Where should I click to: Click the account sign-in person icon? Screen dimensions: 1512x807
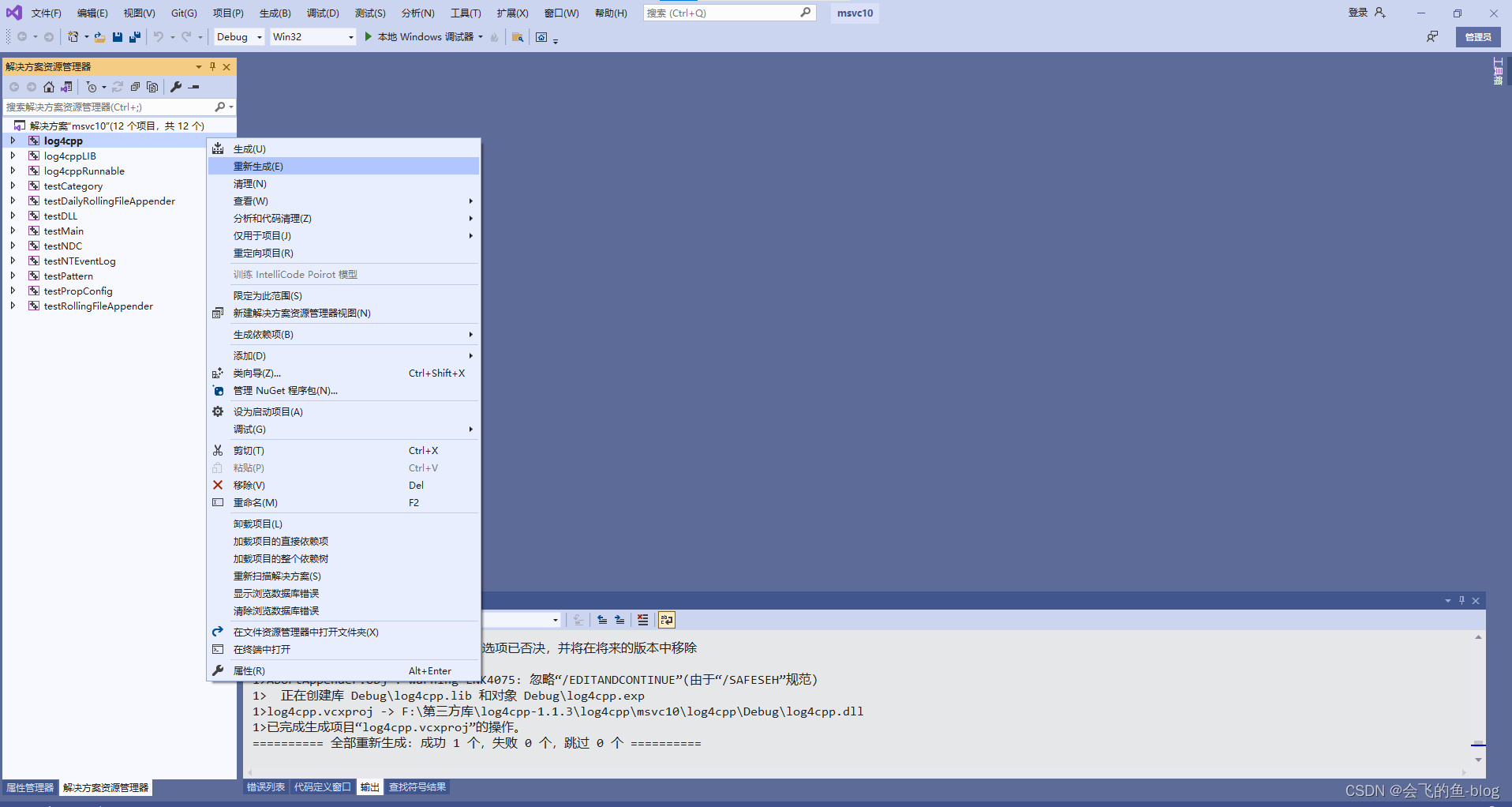tap(1379, 13)
